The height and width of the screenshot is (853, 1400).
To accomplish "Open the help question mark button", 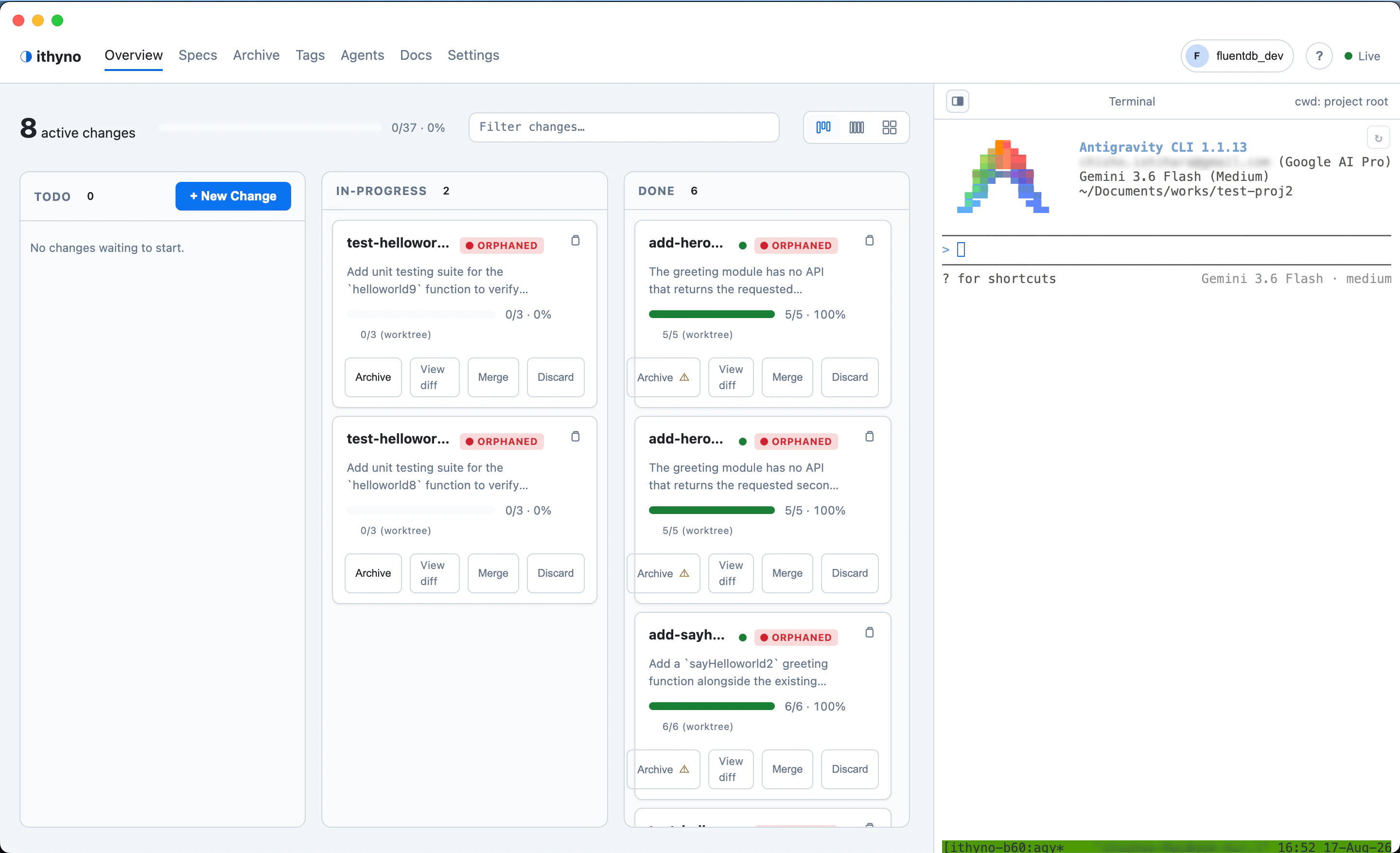I will [1319, 56].
